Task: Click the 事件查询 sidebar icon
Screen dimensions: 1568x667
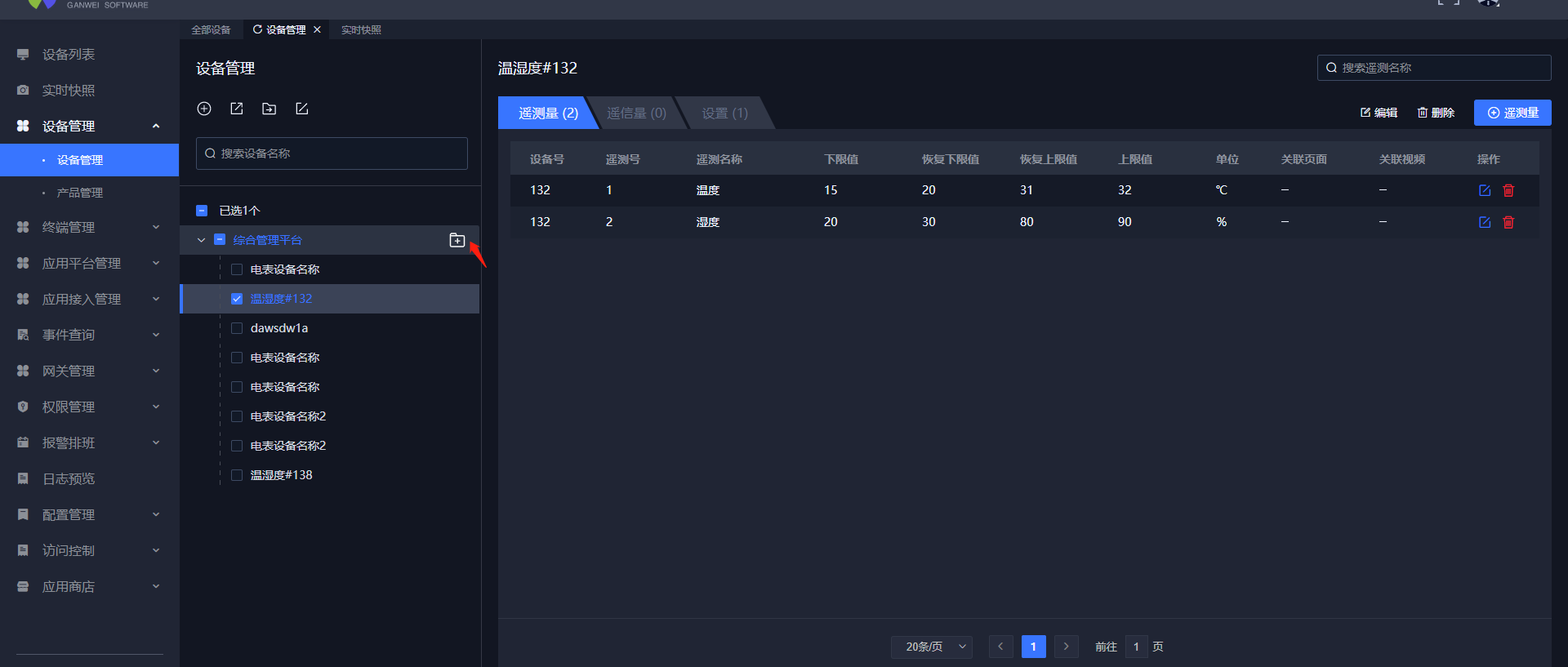Action: [x=23, y=336]
